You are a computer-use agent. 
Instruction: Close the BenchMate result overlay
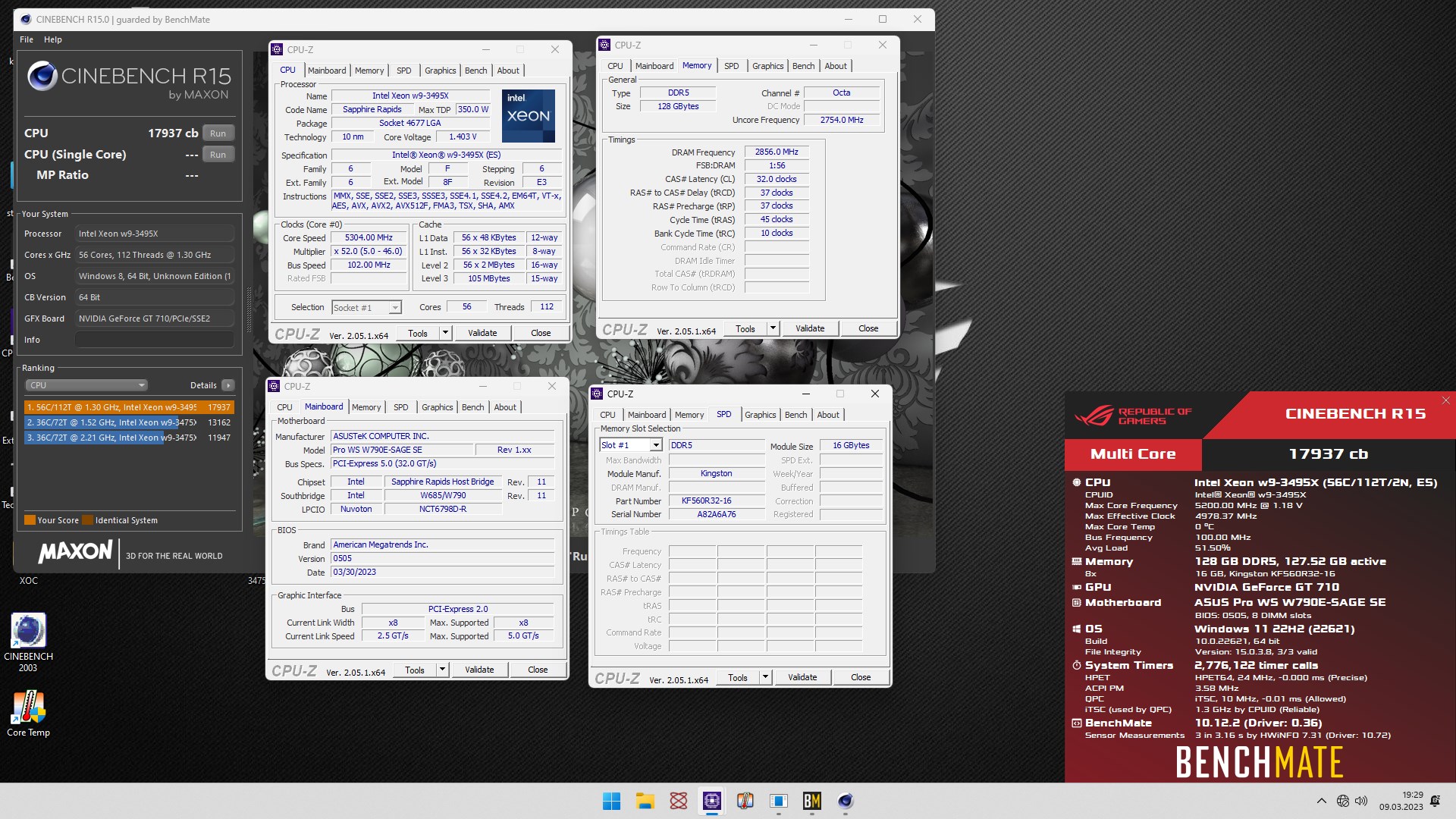(x=1445, y=400)
